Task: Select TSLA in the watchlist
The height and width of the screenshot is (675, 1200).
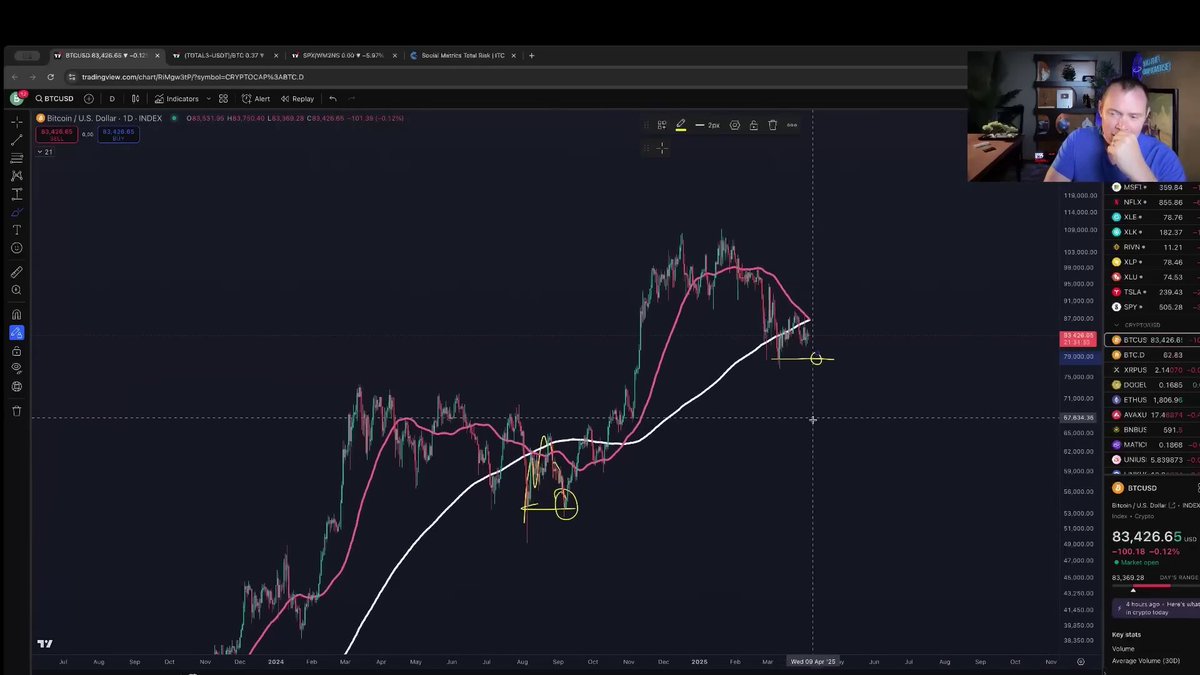Action: pyautogui.click(x=1153, y=292)
